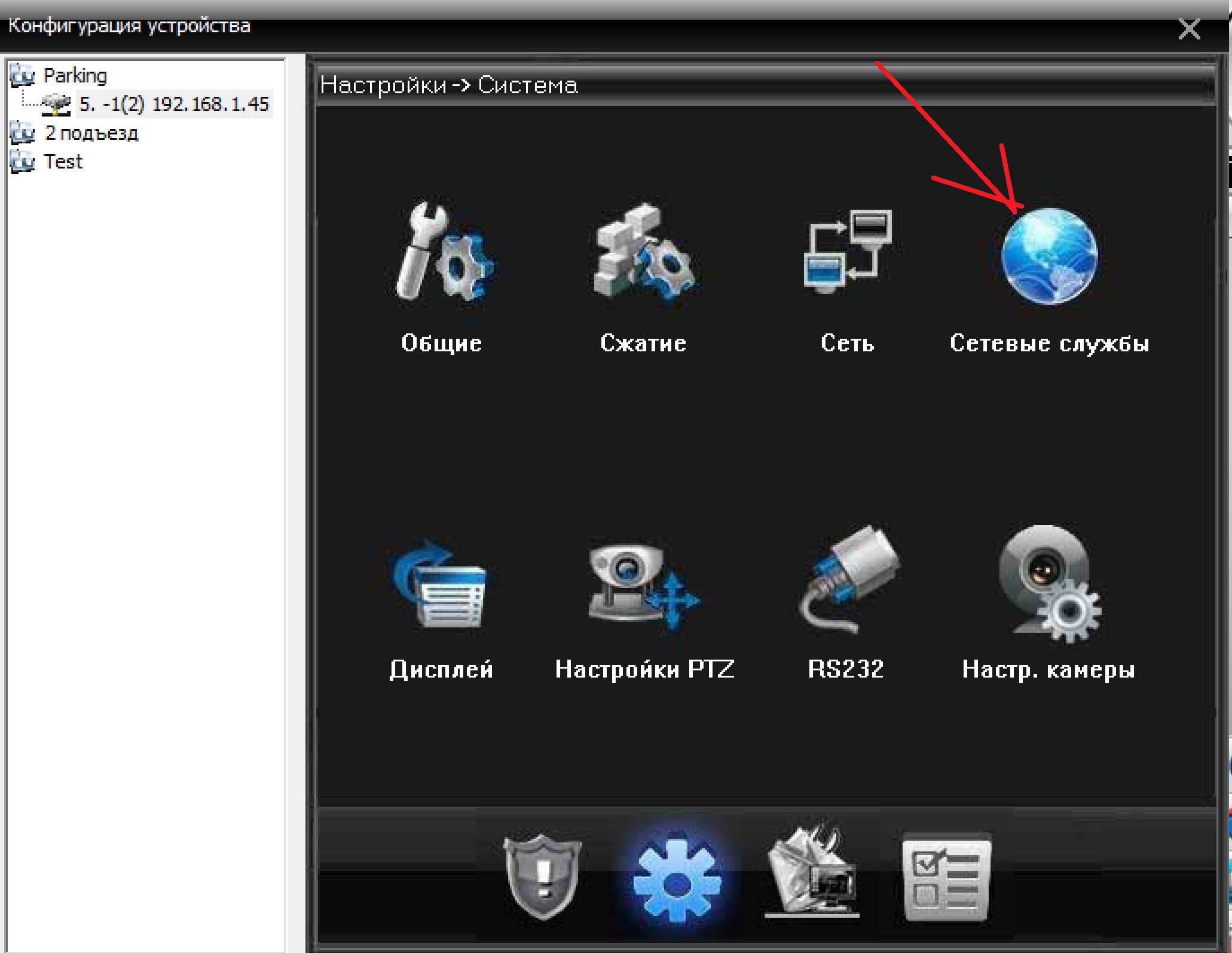
Task: Switch to the alarm shield tab at the bottom
Action: 542,875
